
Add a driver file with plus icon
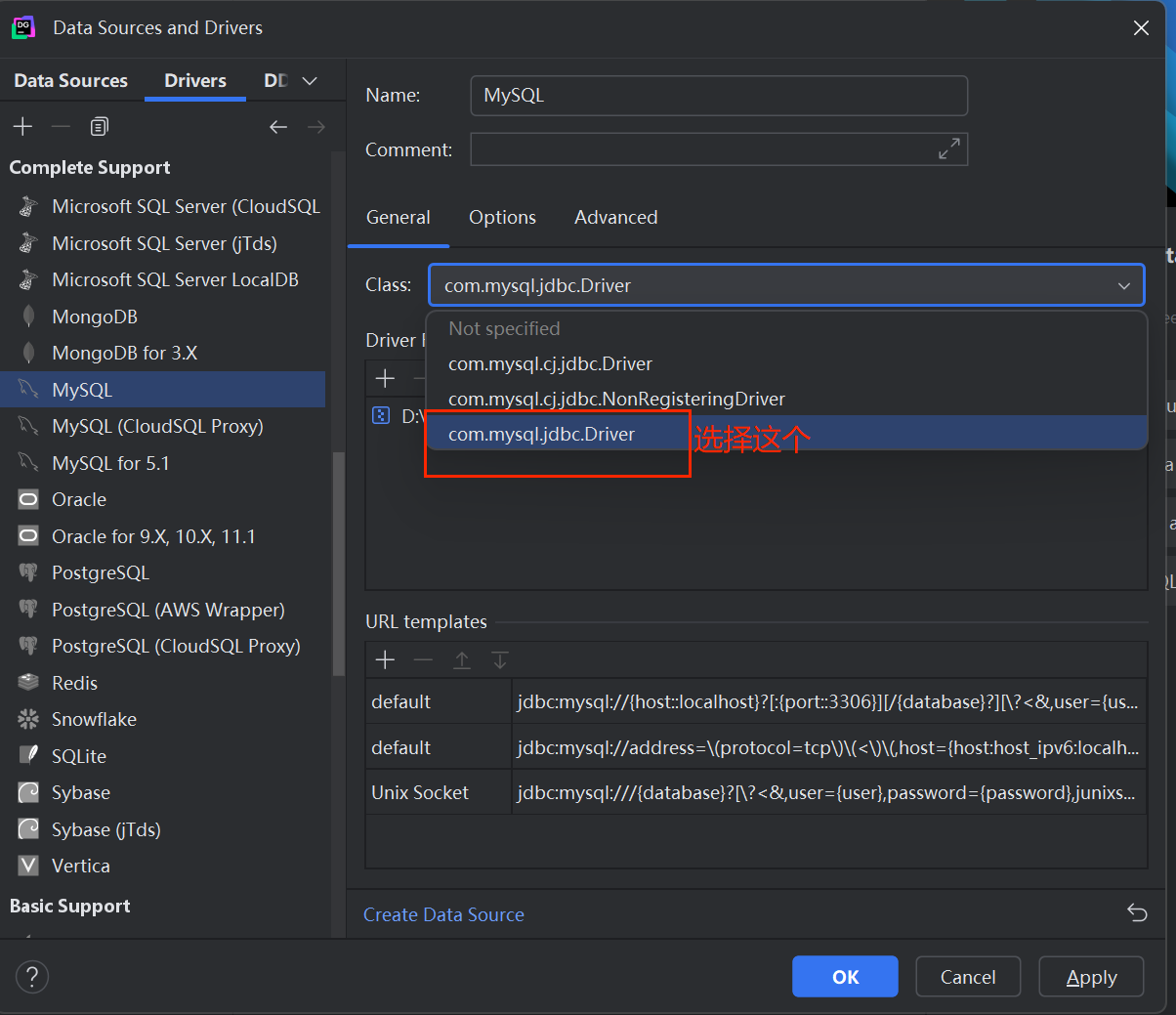385,378
